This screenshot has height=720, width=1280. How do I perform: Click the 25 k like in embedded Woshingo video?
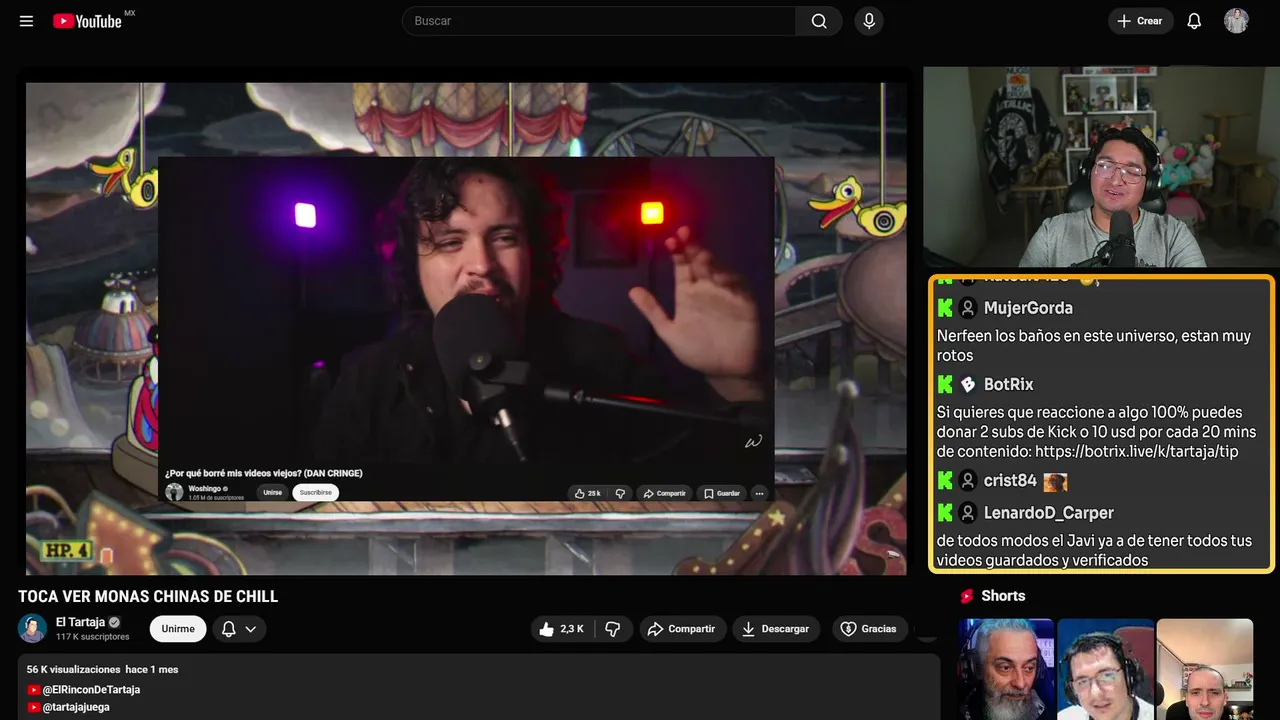[587, 493]
